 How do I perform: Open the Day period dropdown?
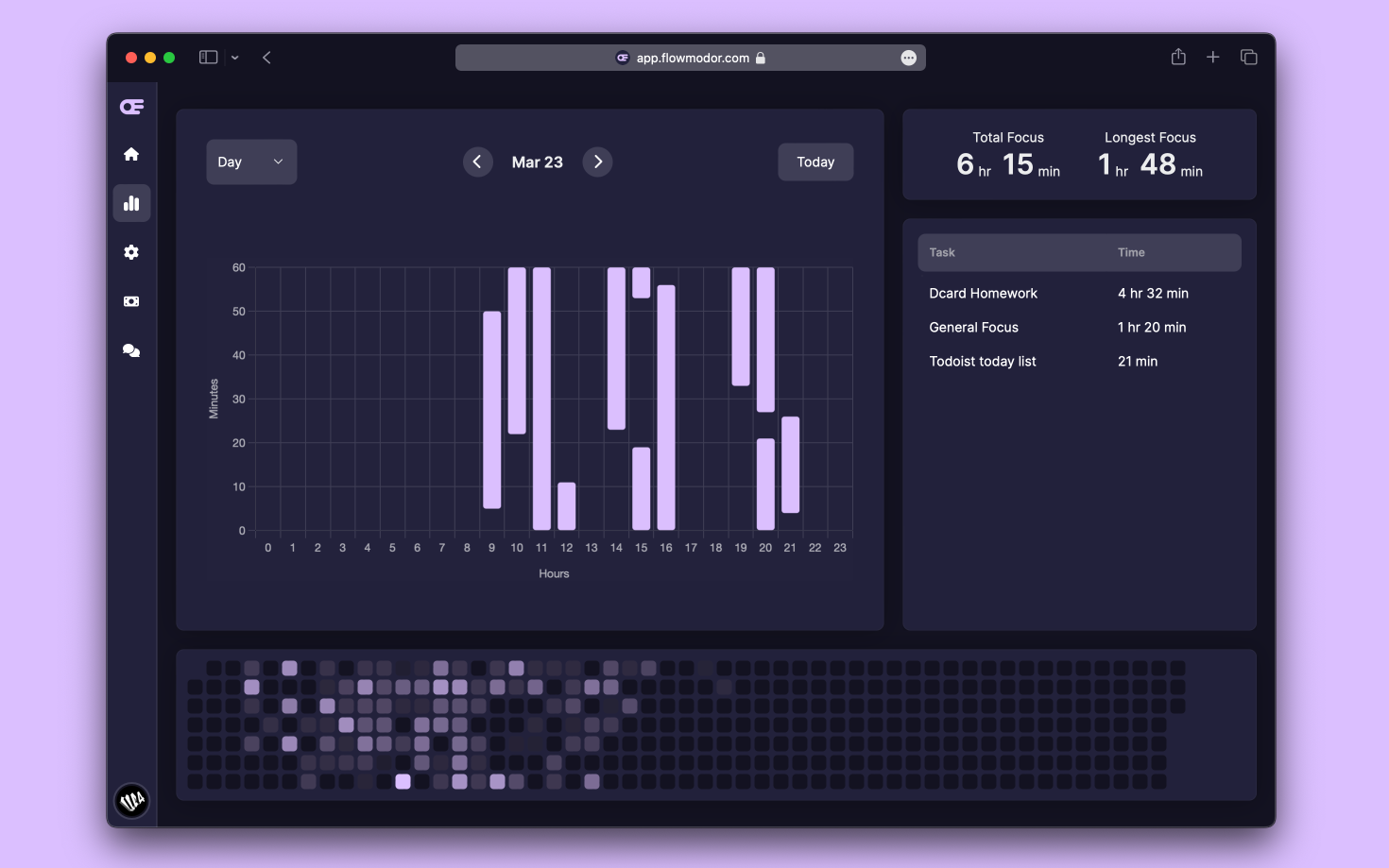click(x=251, y=162)
